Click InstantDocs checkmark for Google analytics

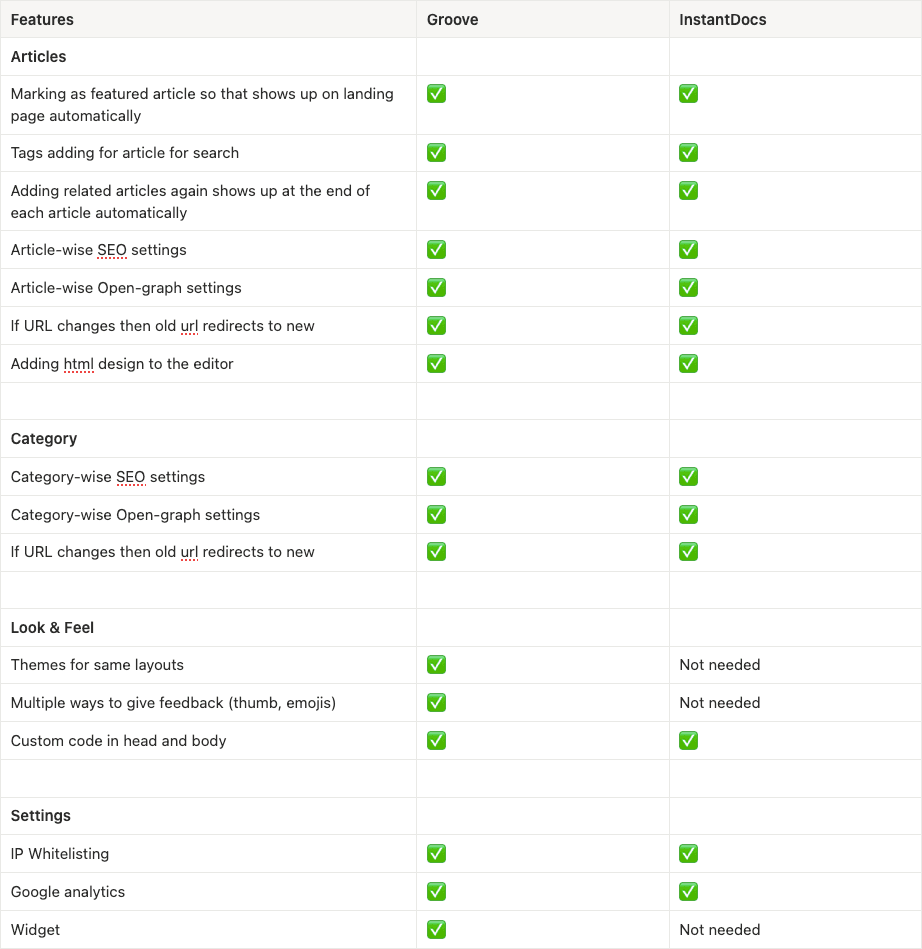(x=688, y=892)
